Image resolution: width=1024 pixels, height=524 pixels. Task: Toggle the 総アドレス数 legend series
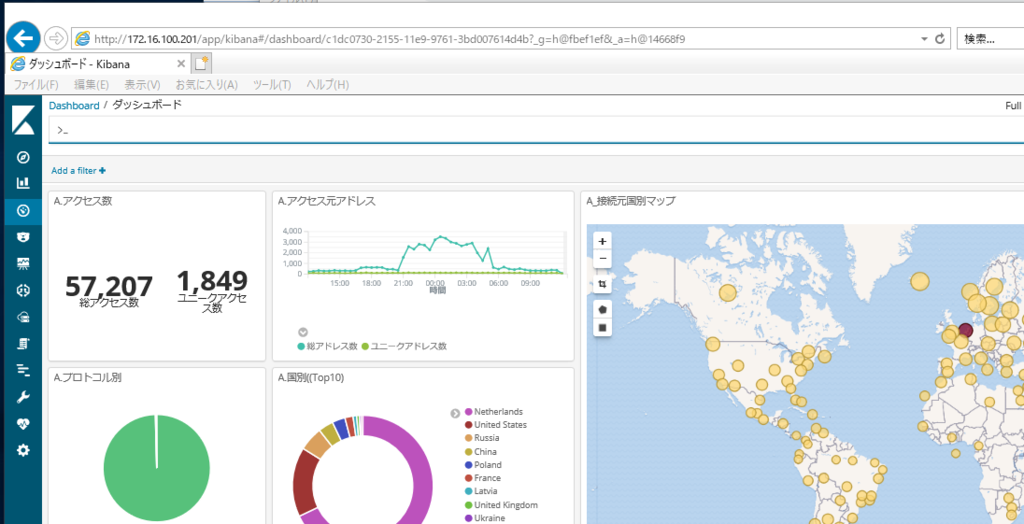click(326, 346)
